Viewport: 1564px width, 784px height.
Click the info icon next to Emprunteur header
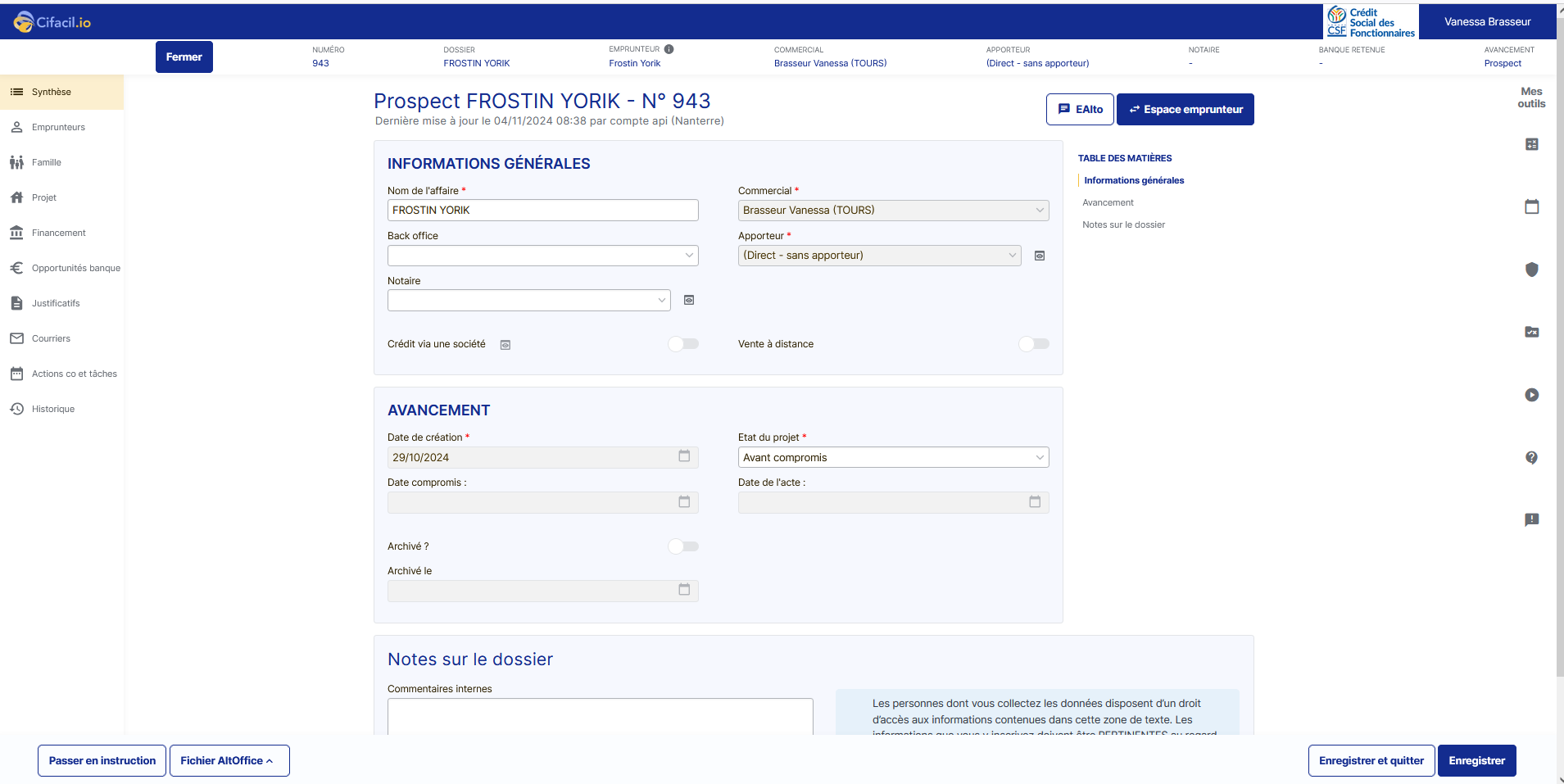[x=669, y=49]
